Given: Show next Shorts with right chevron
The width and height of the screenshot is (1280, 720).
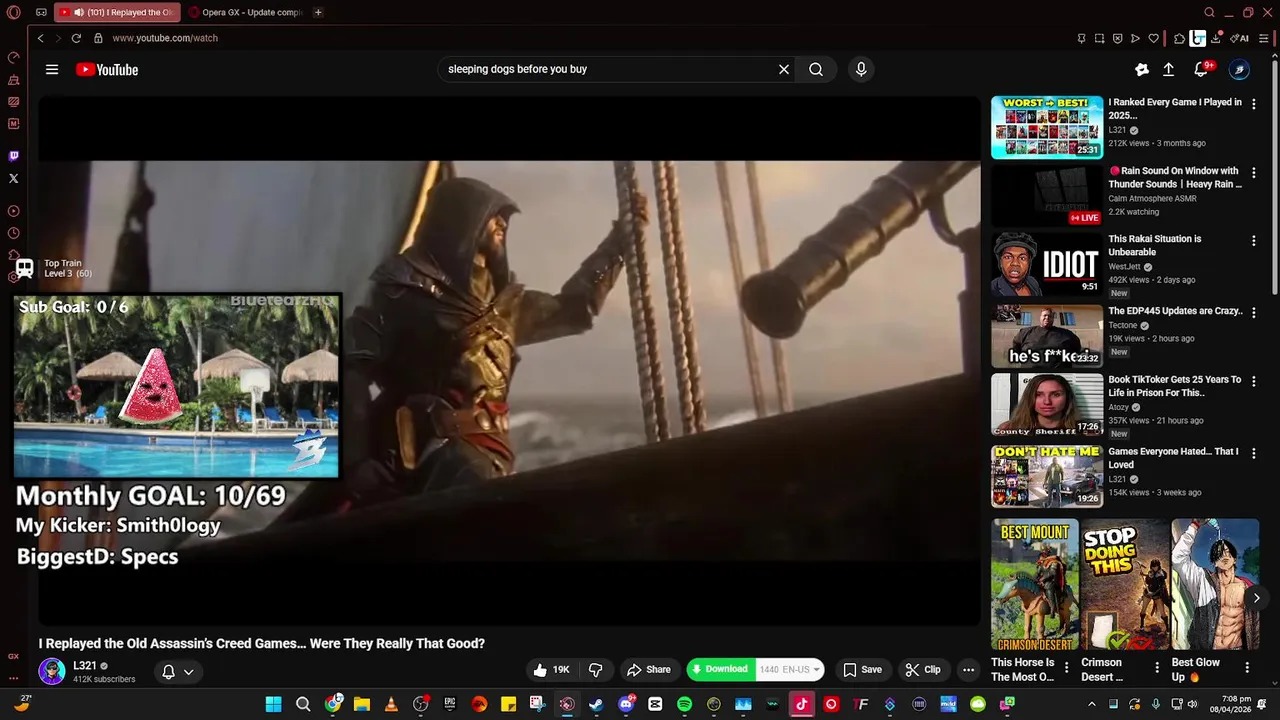Looking at the screenshot, I should point(1256,598).
